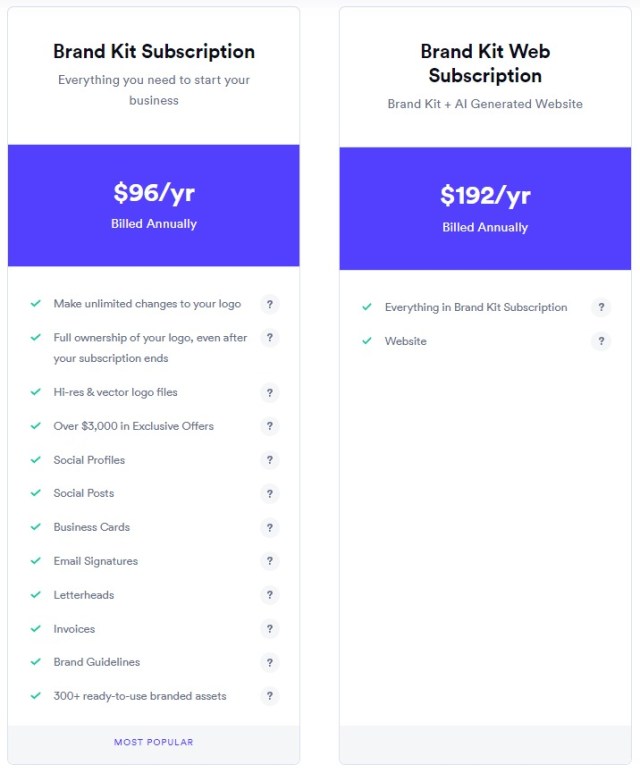Viewport: 640px width, 773px height.
Task: Click help icon next to Letterheads
Action: (x=269, y=595)
